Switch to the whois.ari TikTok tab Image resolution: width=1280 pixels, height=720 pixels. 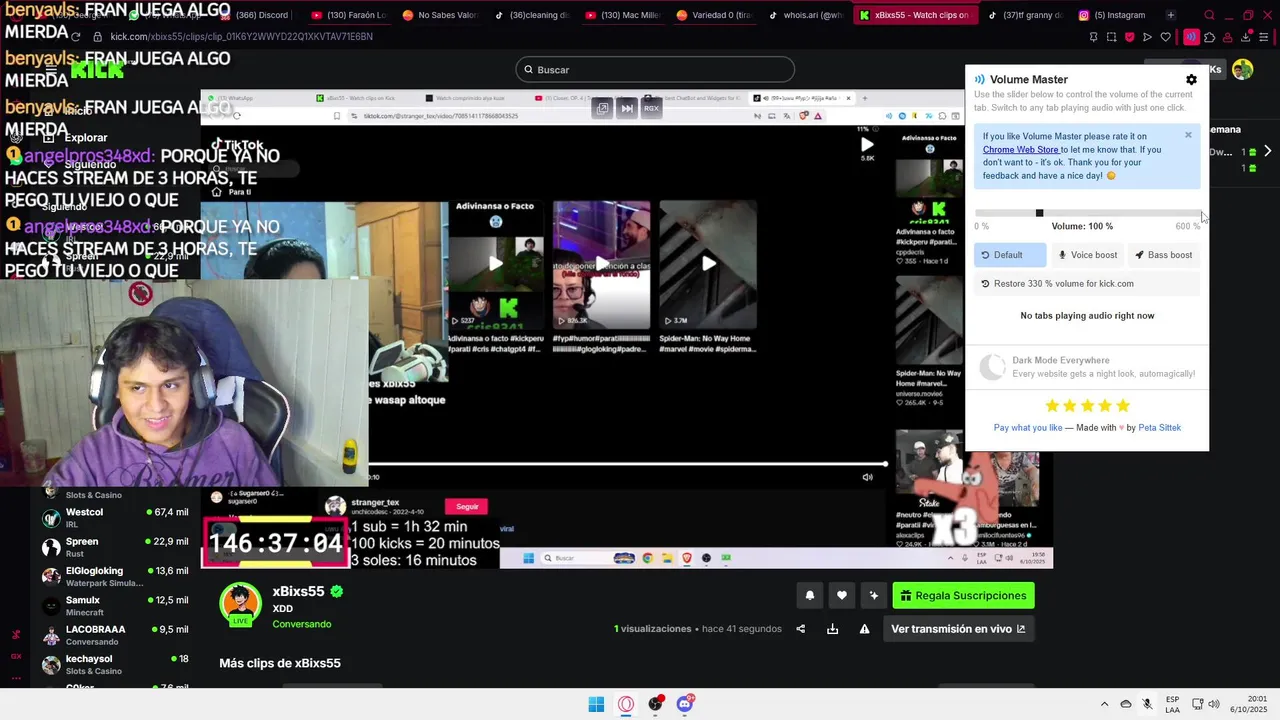tap(806, 15)
